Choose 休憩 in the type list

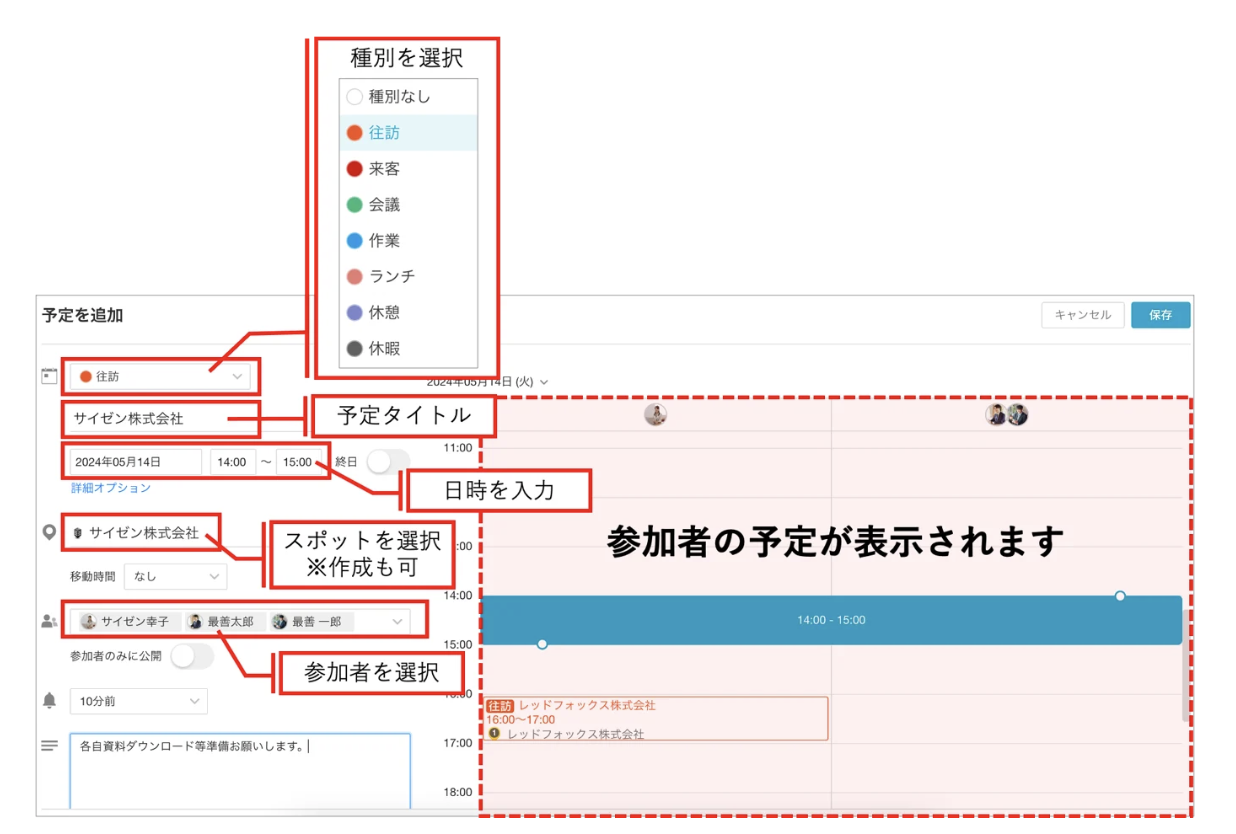[x=408, y=313]
